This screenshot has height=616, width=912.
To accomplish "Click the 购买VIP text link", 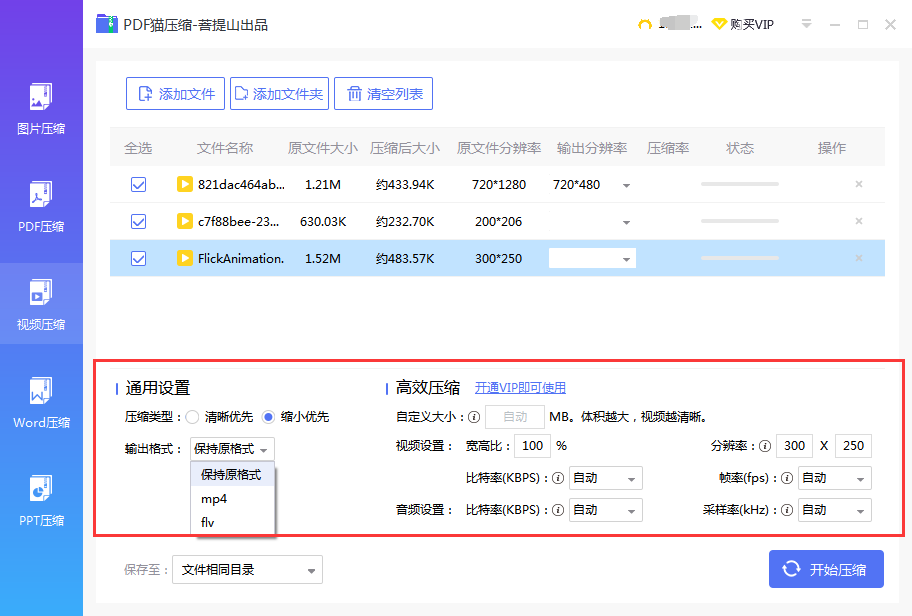I will (x=752, y=24).
